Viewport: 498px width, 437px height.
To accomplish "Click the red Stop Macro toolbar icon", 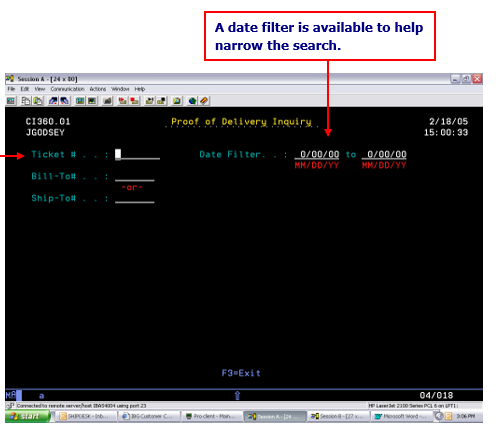I will click(x=135, y=100).
